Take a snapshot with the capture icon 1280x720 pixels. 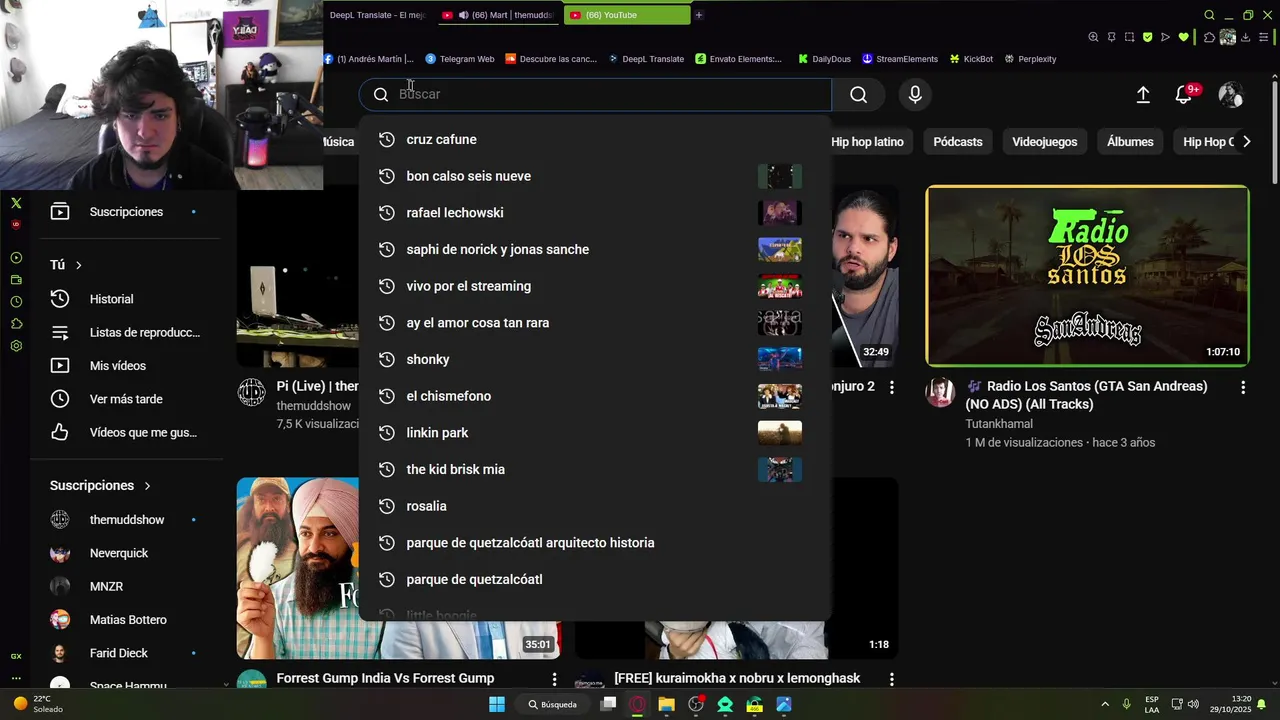(1129, 37)
